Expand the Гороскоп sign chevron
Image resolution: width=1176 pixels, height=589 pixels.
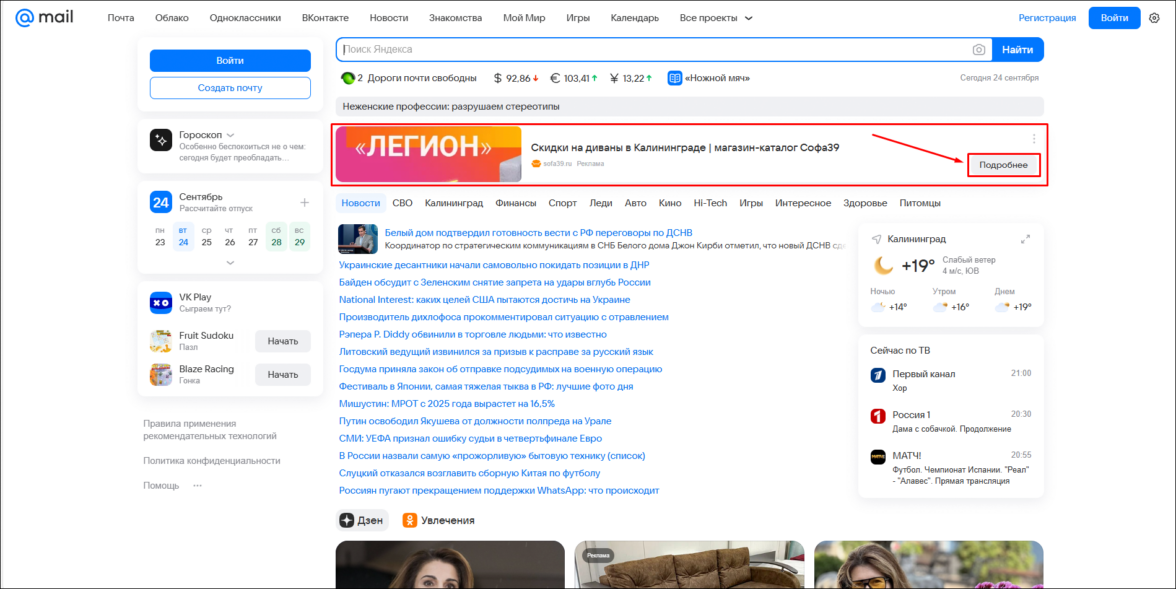click(230, 135)
